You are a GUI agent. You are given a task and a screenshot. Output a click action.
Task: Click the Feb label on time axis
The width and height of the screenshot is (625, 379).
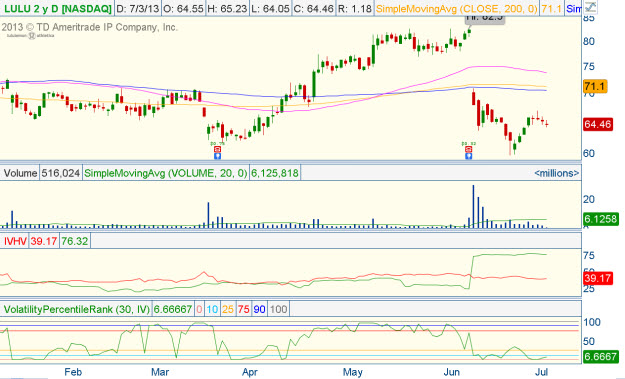pyautogui.click(x=73, y=372)
